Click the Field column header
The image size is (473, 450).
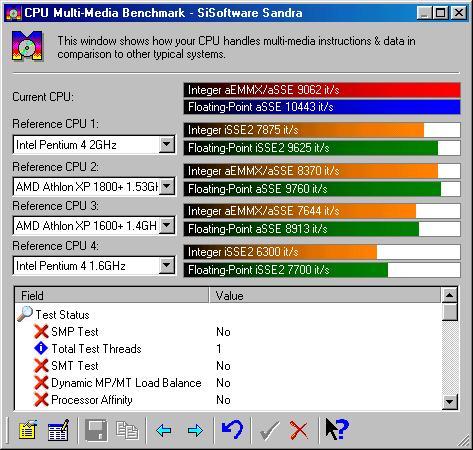coord(112,296)
